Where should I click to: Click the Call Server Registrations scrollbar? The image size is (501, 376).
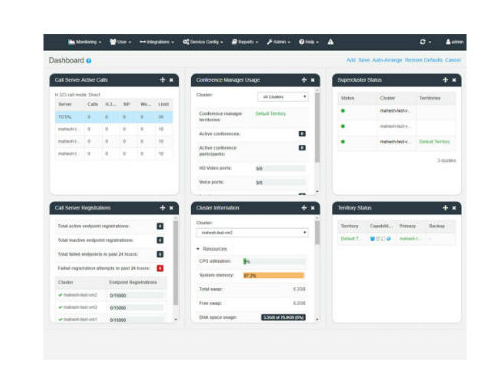point(176,262)
